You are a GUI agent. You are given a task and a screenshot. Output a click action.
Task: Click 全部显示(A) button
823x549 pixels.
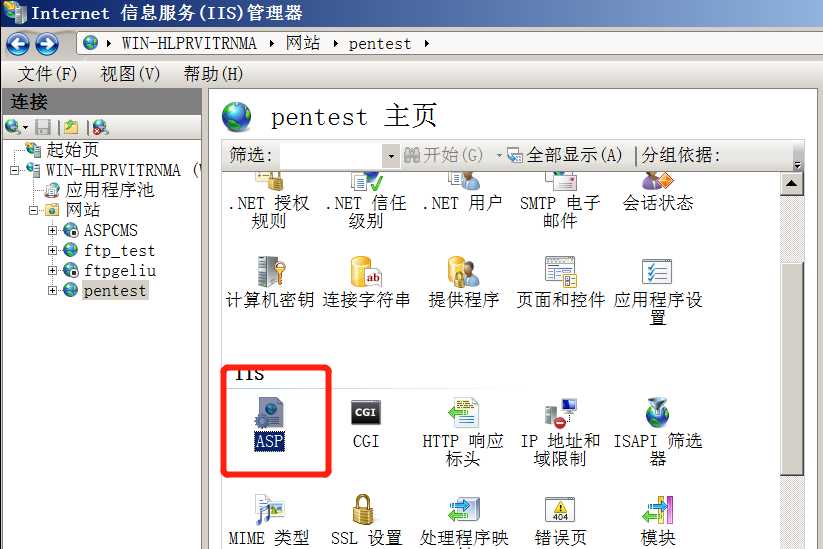[x=565, y=155]
